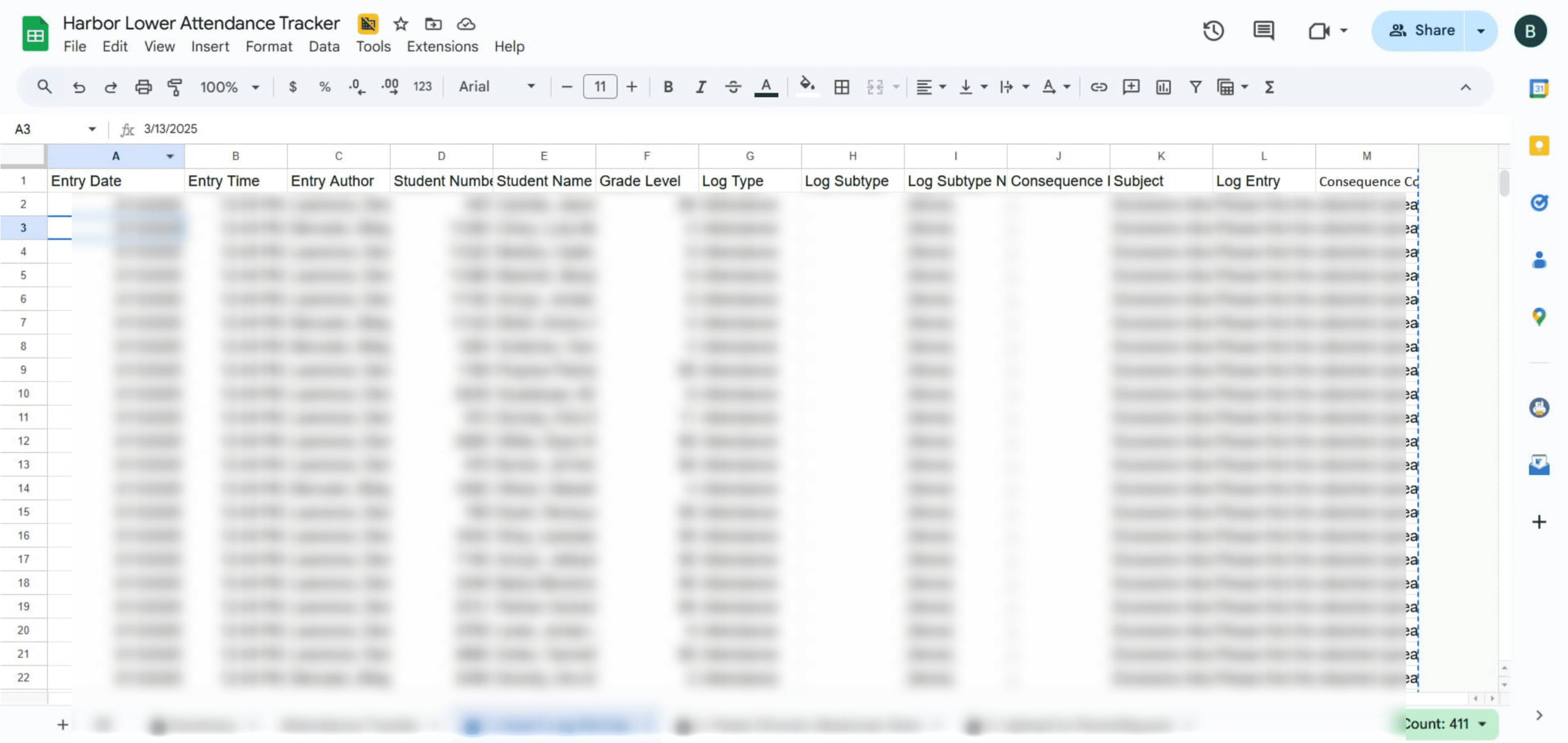Expand the merge cells dropdown arrow

[x=896, y=87]
